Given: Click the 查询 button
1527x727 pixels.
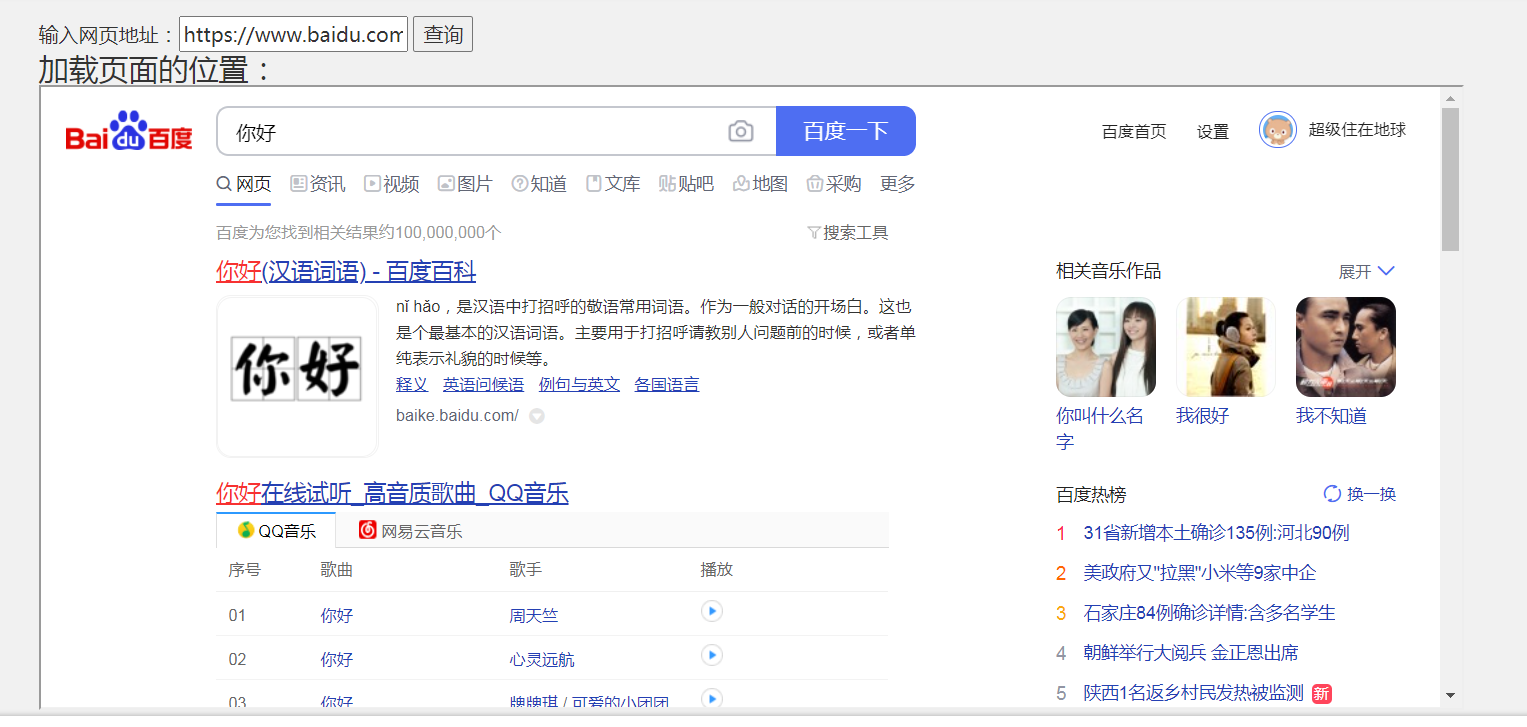Looking at the screenshot, I should tap(443, 34).
